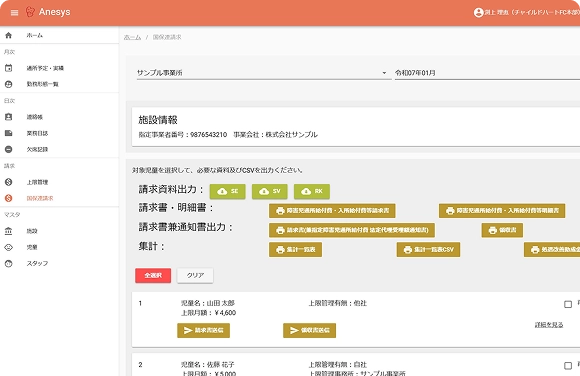Click 児童名:山田 太郎 text
Image resolution: width=580 pixels, height=376 pixels.
click(x=208, y=303)
